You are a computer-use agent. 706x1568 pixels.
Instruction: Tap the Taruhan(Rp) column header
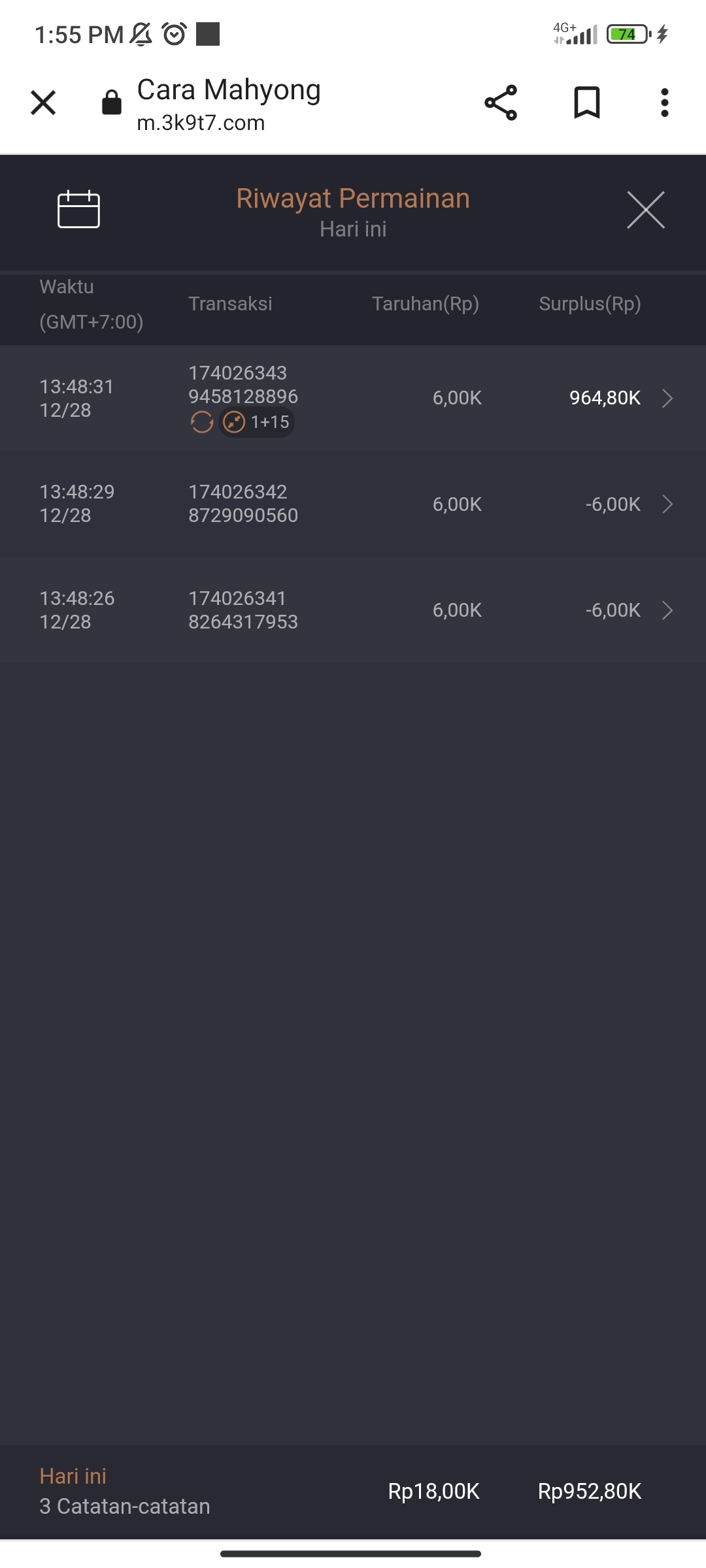[x=426, y=304]
